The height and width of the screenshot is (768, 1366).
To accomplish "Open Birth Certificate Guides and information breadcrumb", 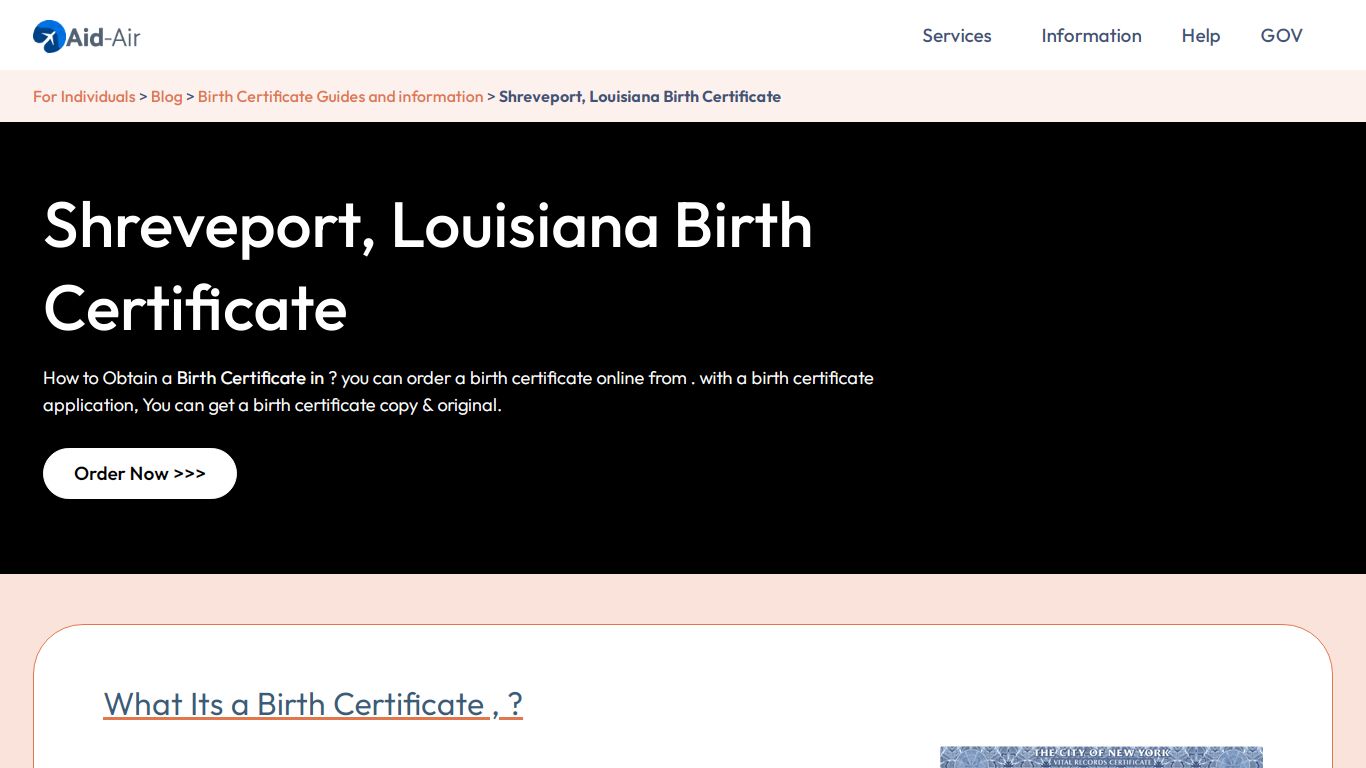I will coord(340,97).
